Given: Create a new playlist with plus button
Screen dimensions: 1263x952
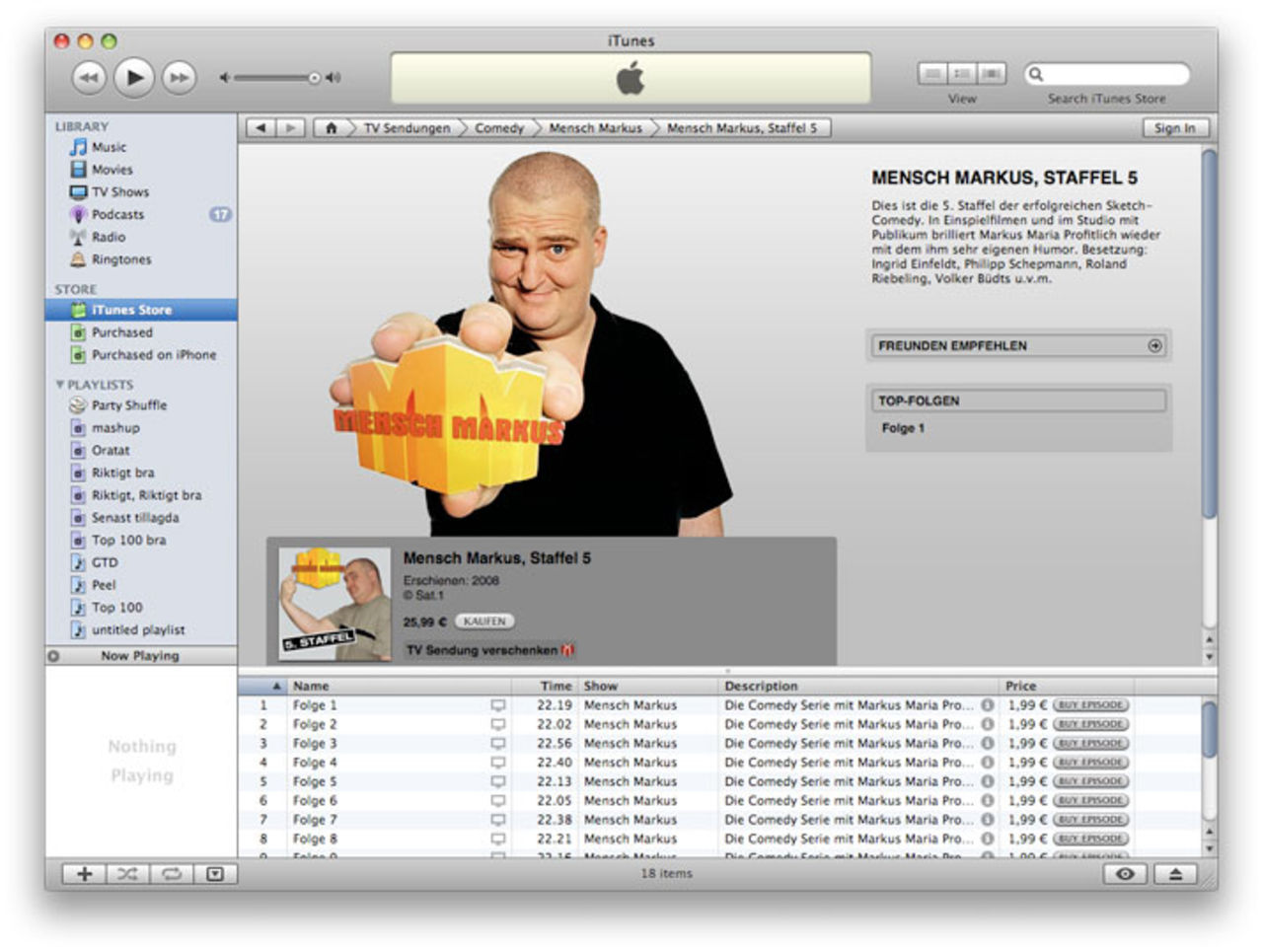Looking at the screenshot, I should 85,874.
